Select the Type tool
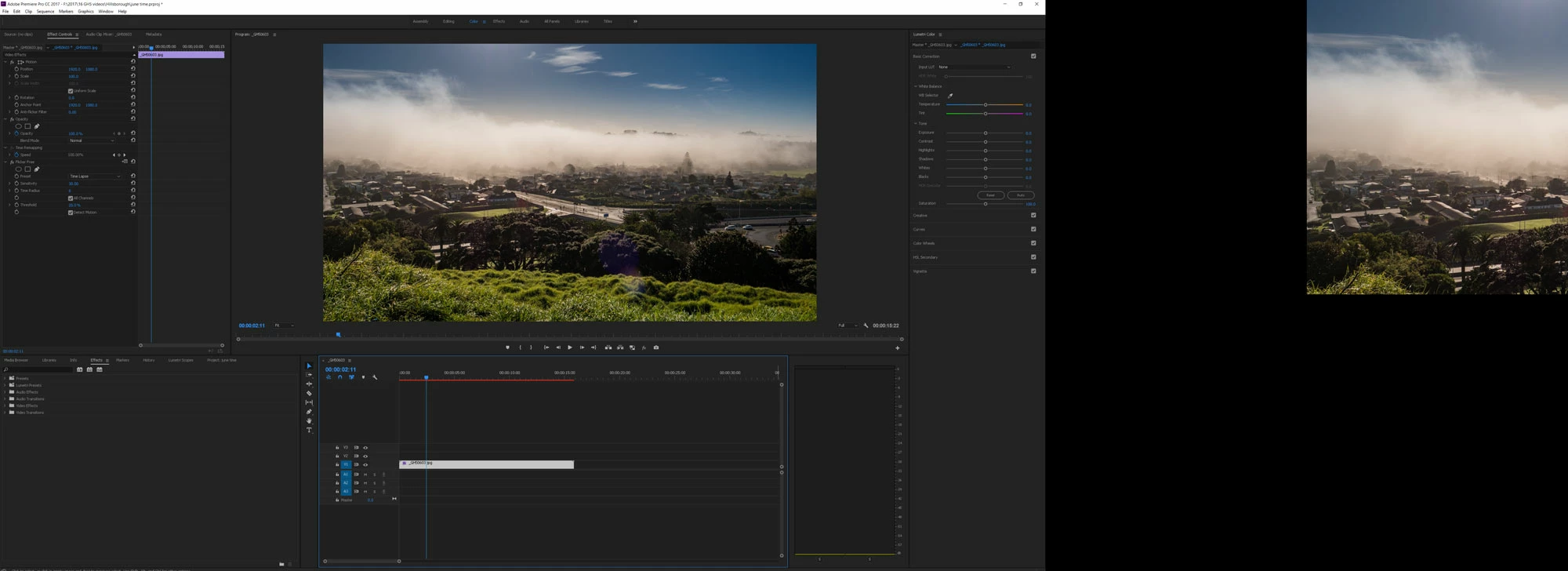This screenshot has width=1568, height=571. click(x=309, y=430)
